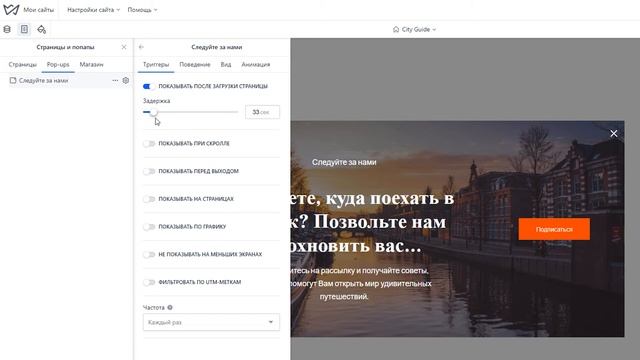Open three-dots menu for Следуйте за нами popup
The height and width of the screenshot is (360, 640).
pyautogui.click(x=115, y=80)
